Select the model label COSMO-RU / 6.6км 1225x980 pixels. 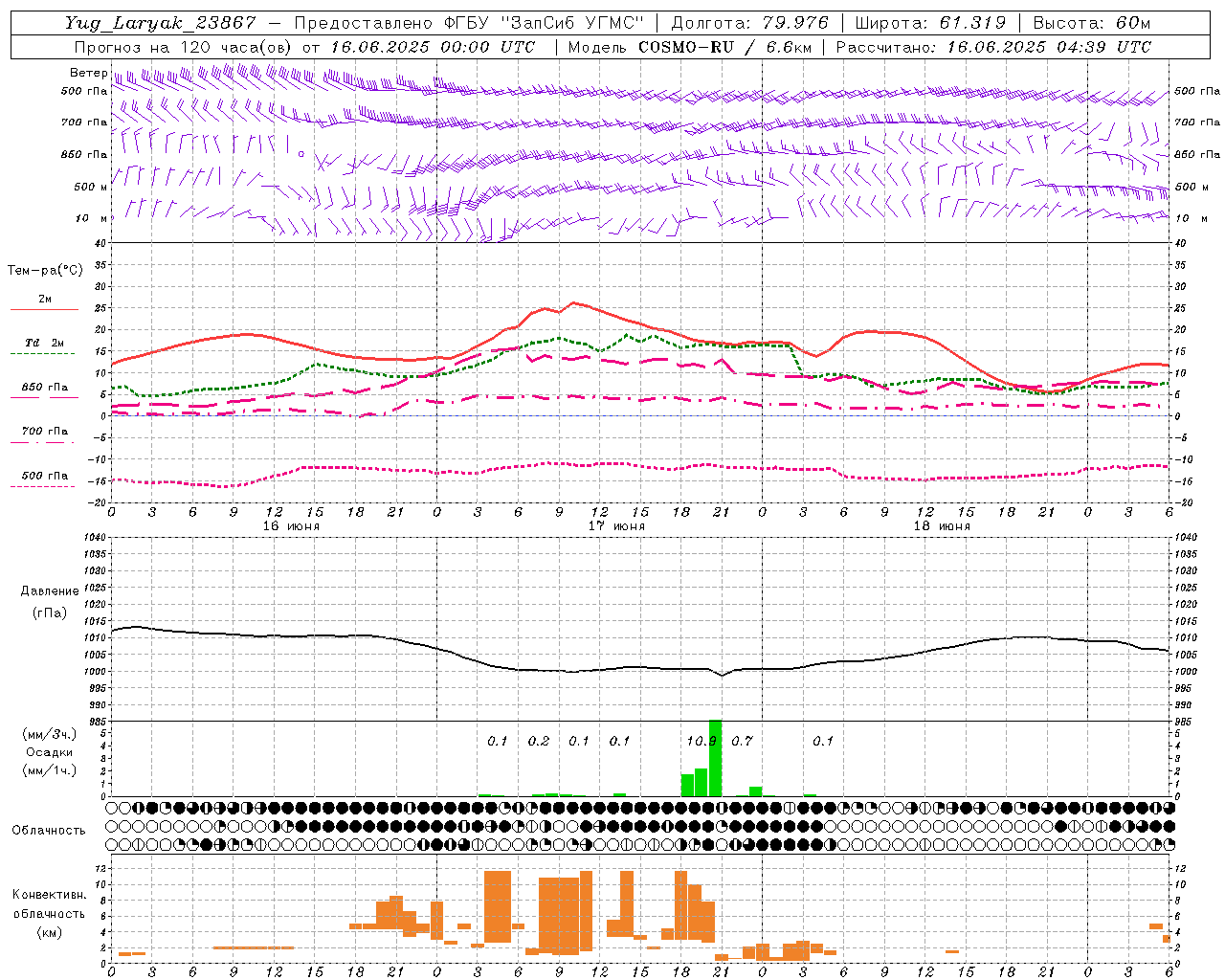point(724,47)
